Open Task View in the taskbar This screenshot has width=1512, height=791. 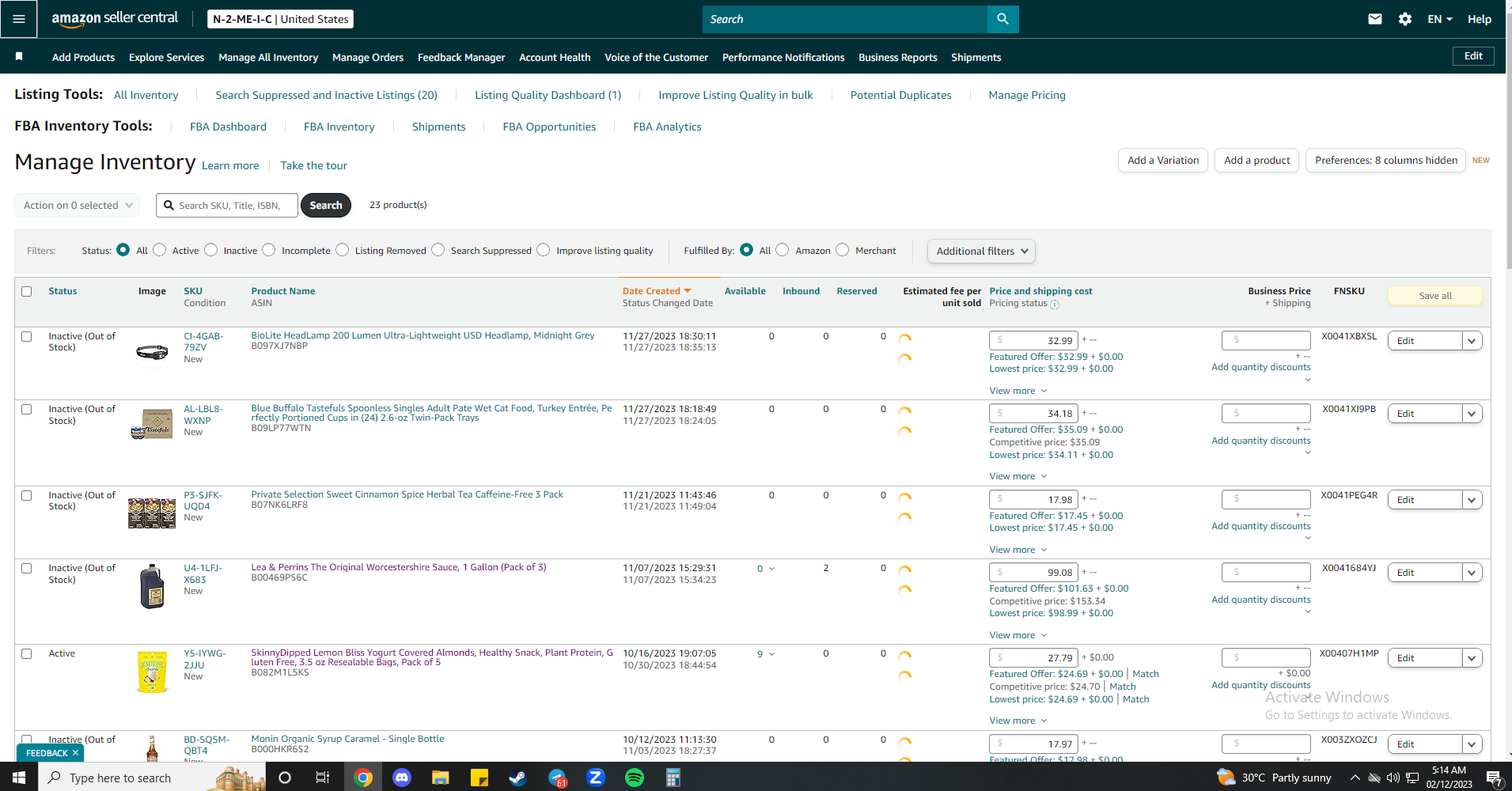click(323, 778)
